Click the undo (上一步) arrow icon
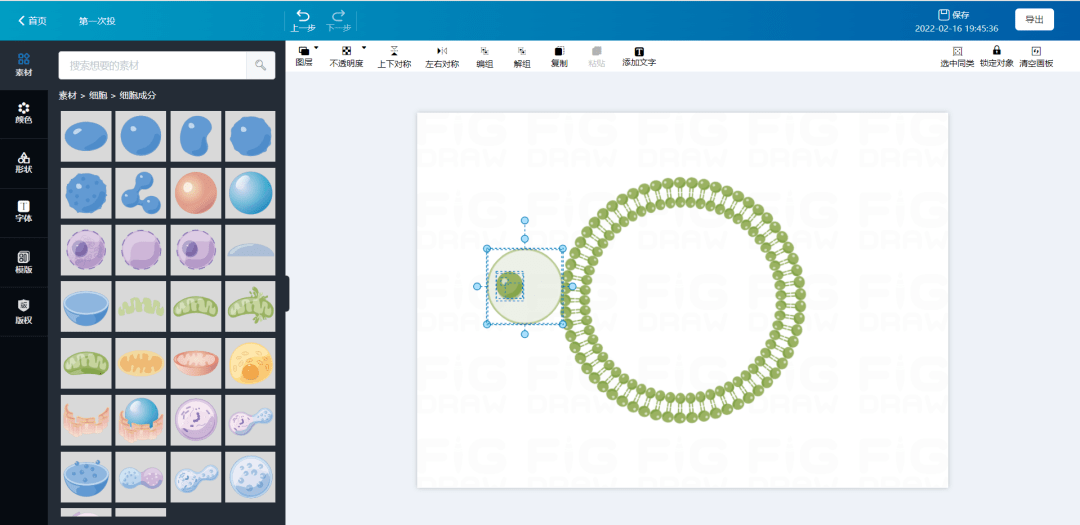1080x525 pixels. (x=303, y=16)
